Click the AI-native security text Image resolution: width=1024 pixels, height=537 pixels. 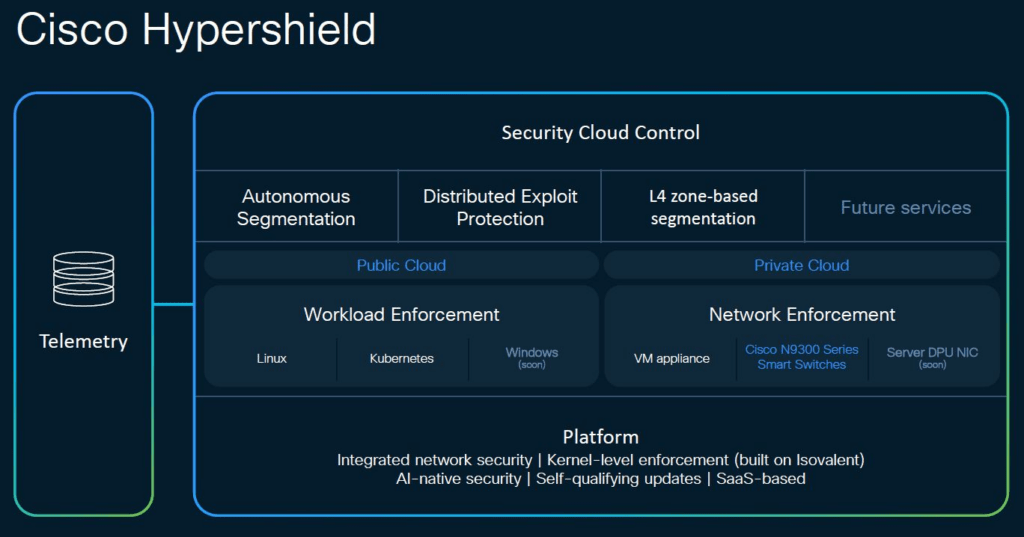(458, 479)
